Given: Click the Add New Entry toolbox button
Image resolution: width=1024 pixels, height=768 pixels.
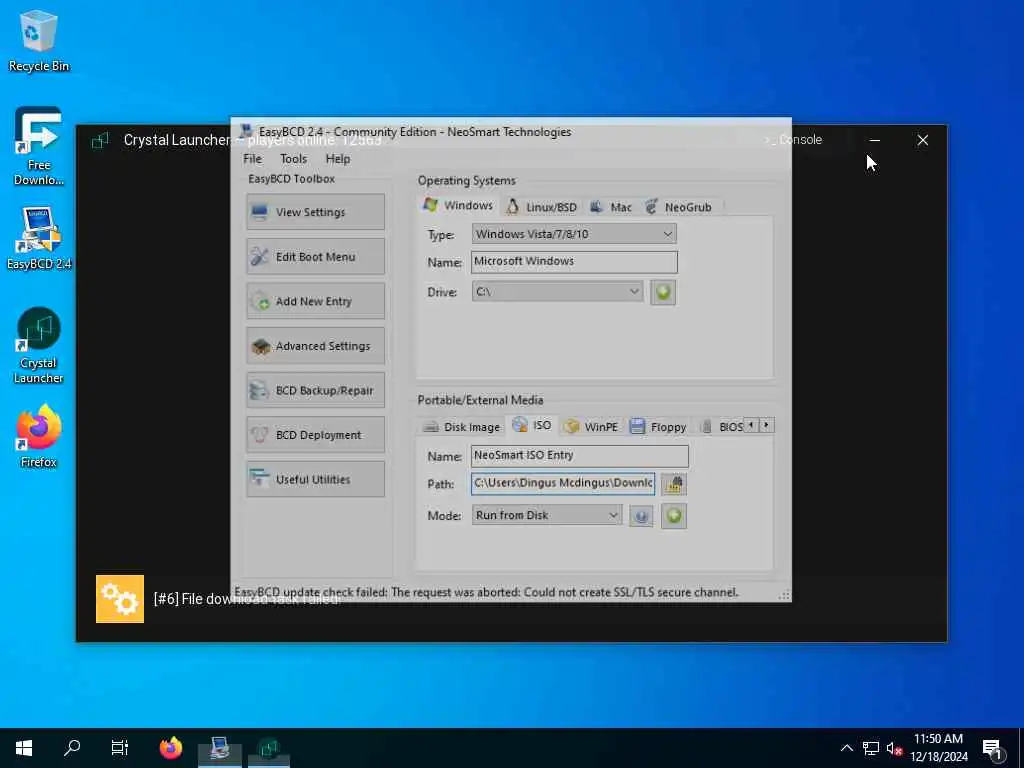Looking at the screenshot, I should point(315,301).
